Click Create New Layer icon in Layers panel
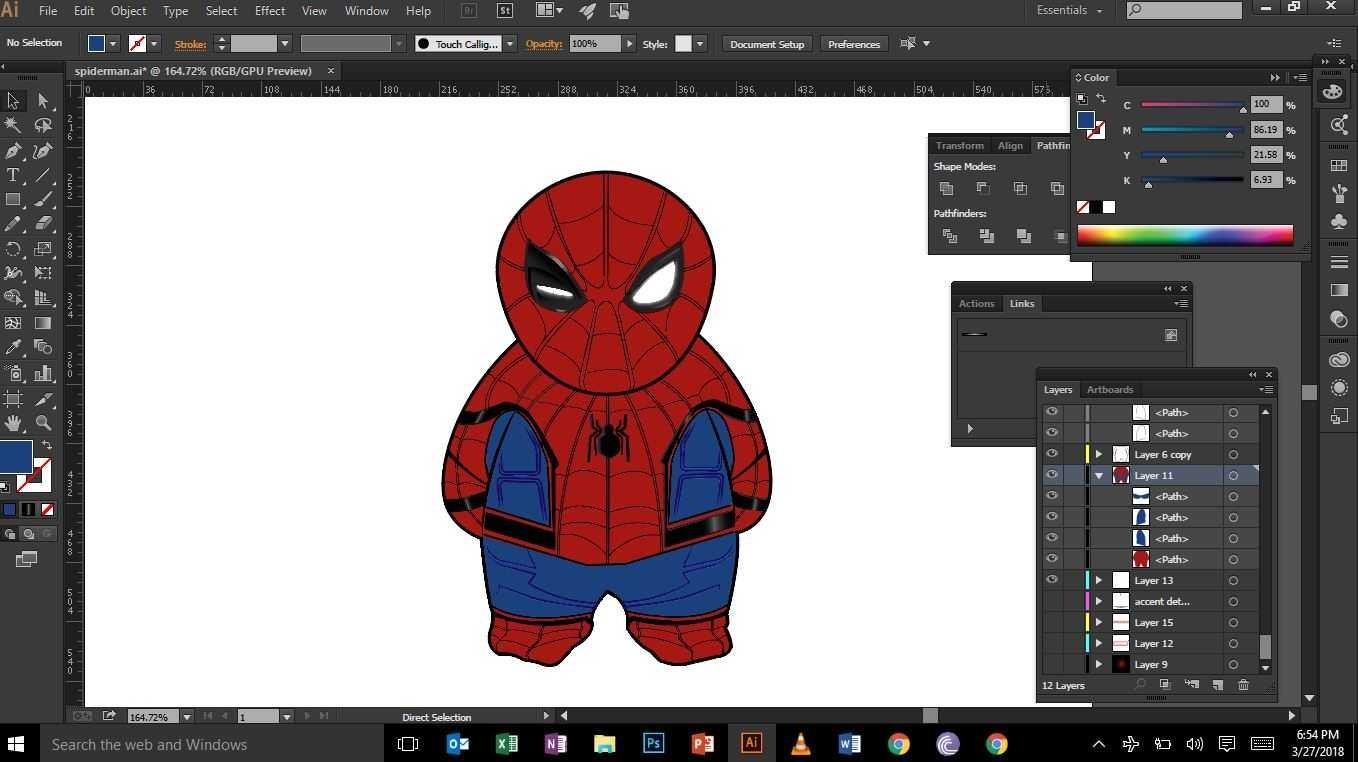1358x762 pixels. click(x=1217, y=685)
